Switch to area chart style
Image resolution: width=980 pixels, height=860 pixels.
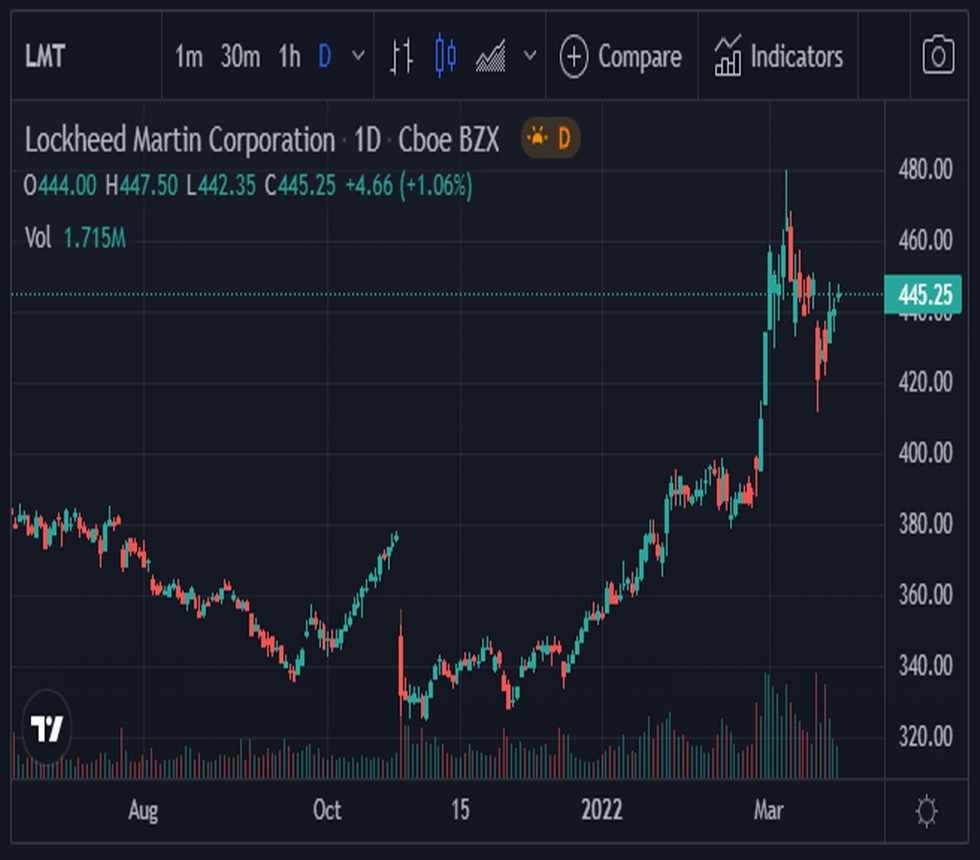pos(491,56)
